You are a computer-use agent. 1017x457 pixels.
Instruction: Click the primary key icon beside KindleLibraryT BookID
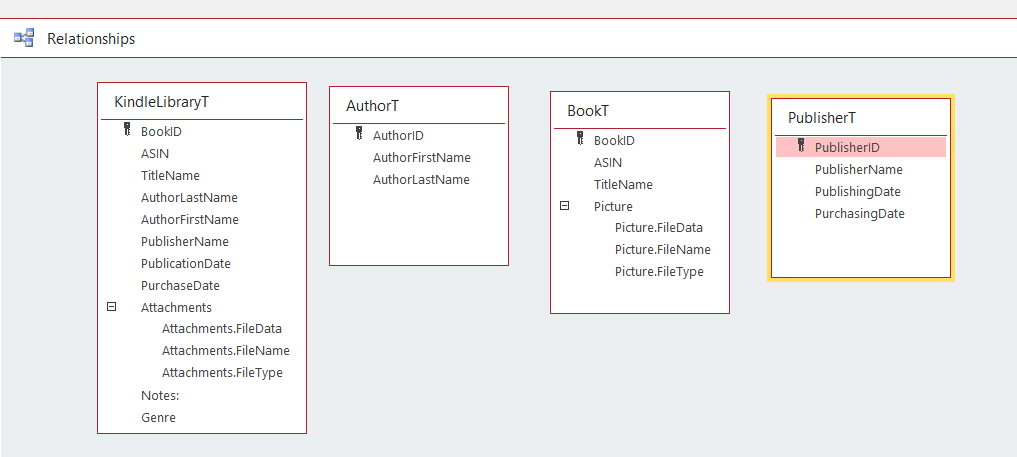point(127,130)
